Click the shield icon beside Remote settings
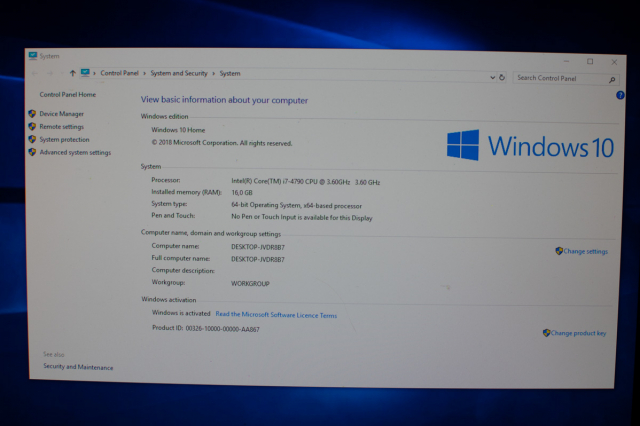This screenshot has height=426, width=640. coord(32,127)
